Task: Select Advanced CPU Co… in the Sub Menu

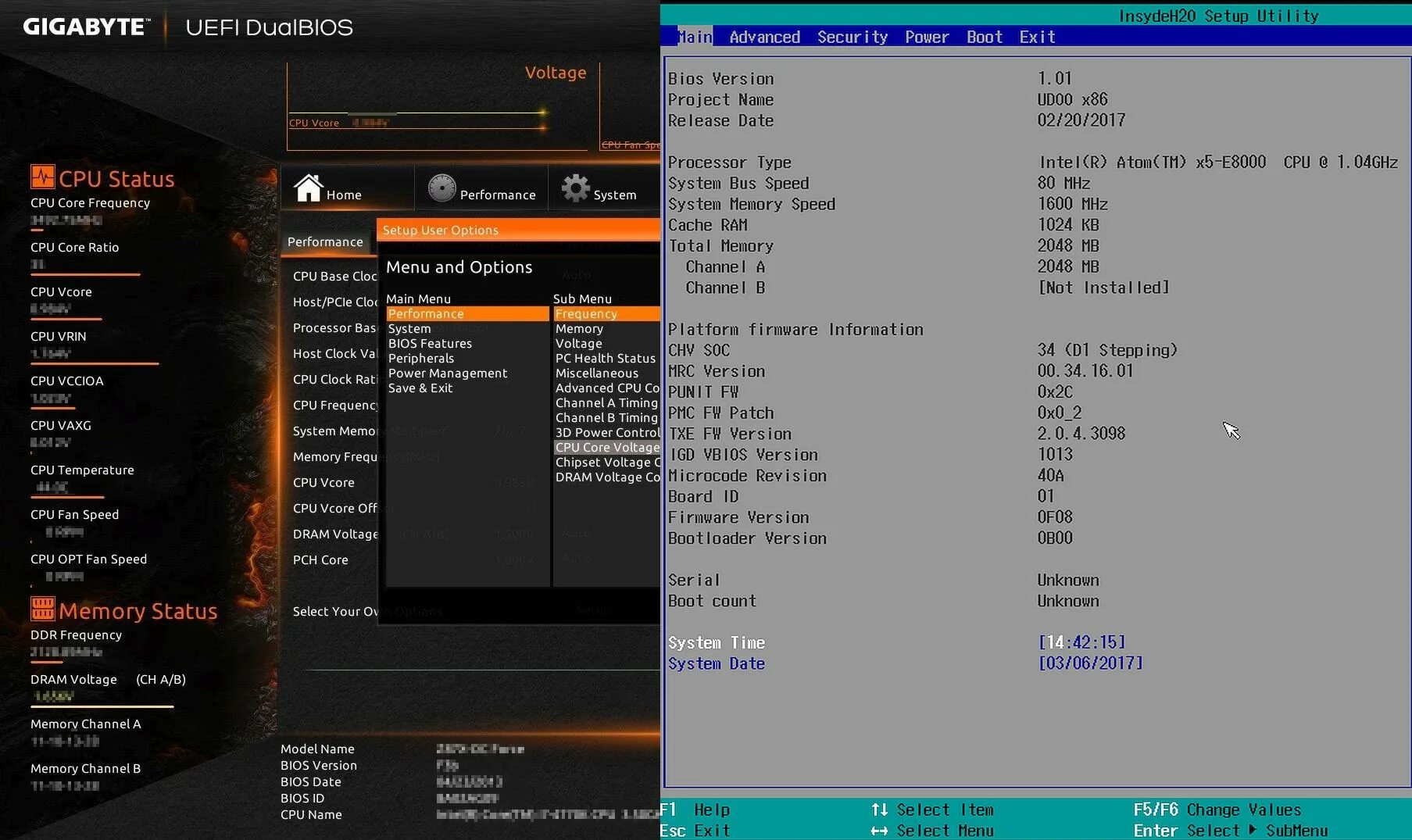Action: (x=607, y=388)
